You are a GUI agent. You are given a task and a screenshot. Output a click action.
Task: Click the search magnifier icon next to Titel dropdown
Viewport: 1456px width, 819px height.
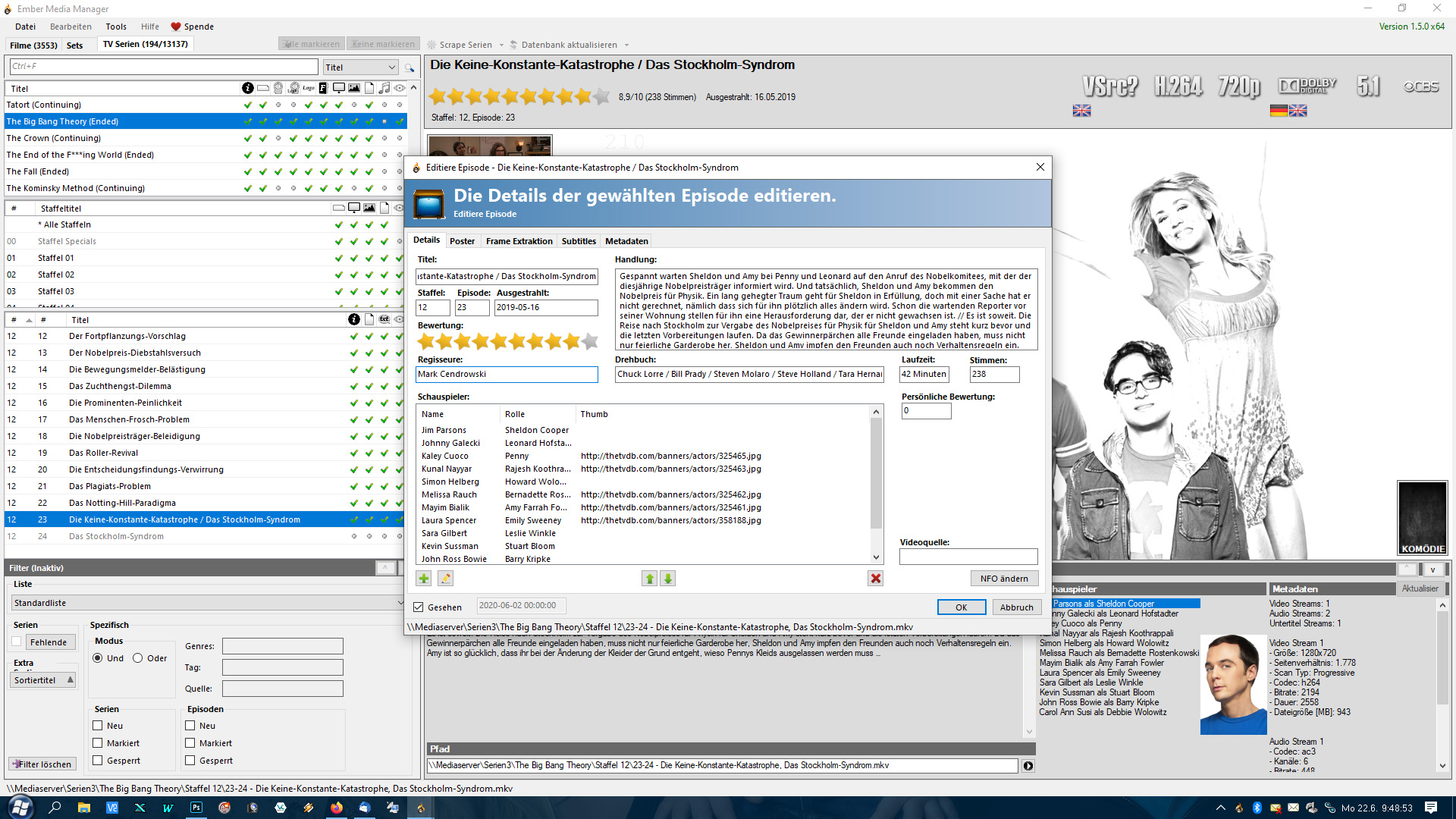pos(409,67)
